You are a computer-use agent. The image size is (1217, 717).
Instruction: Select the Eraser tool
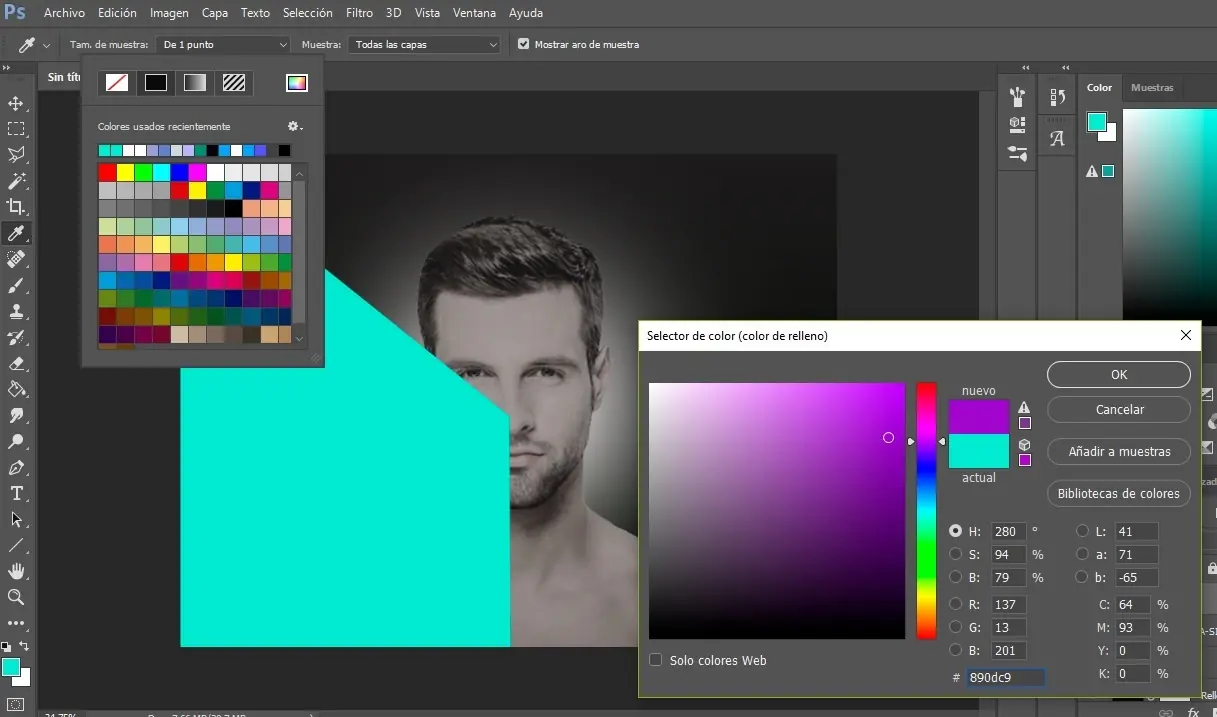point(16,363)
